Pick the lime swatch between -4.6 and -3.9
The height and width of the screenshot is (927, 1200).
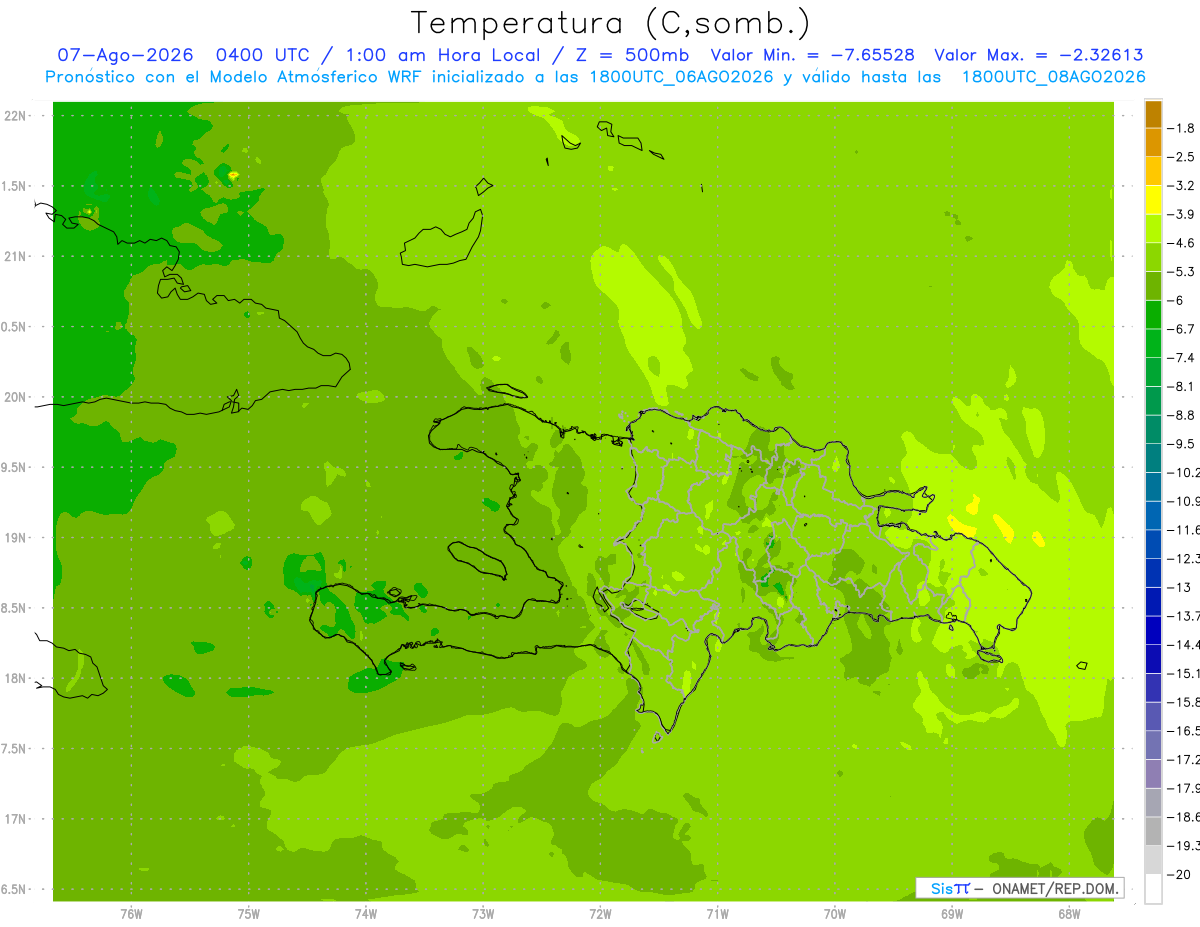tap(1153, 229)
